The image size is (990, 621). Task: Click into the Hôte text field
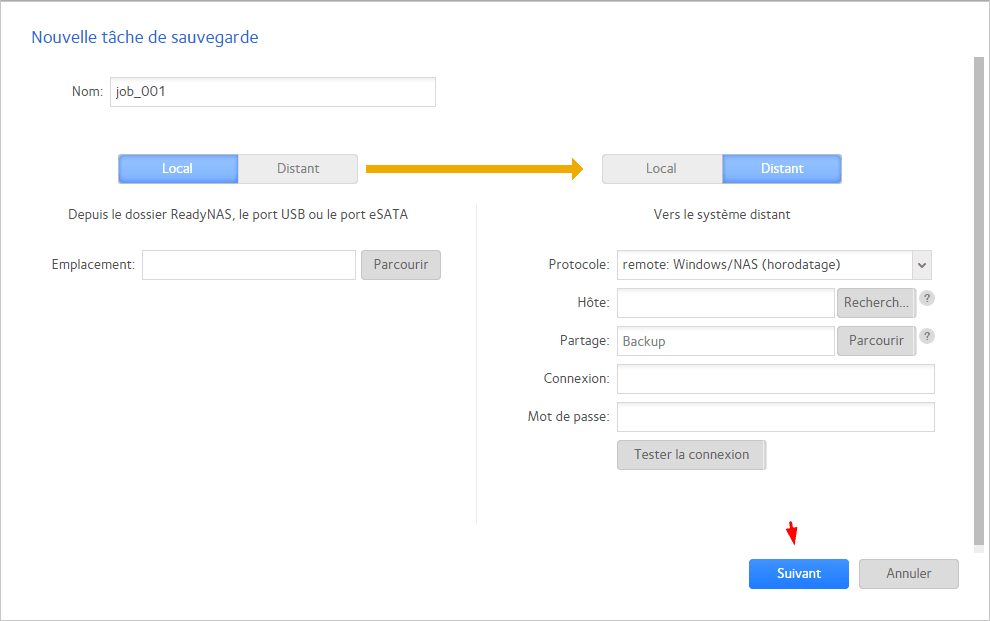pos(726,303)
